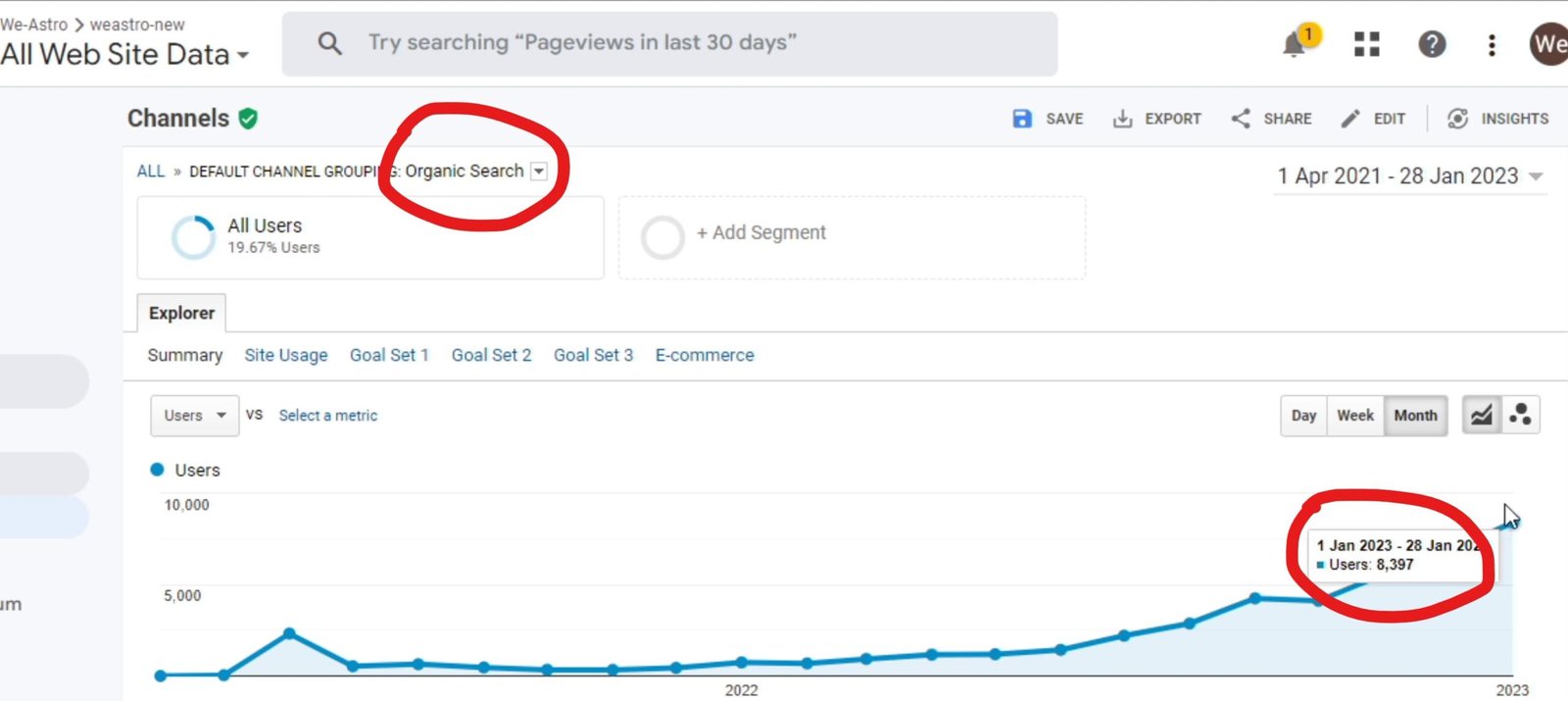
Task: Switch to the E-commerce tab
Action: pyautogui.click(x=704, y=355)
